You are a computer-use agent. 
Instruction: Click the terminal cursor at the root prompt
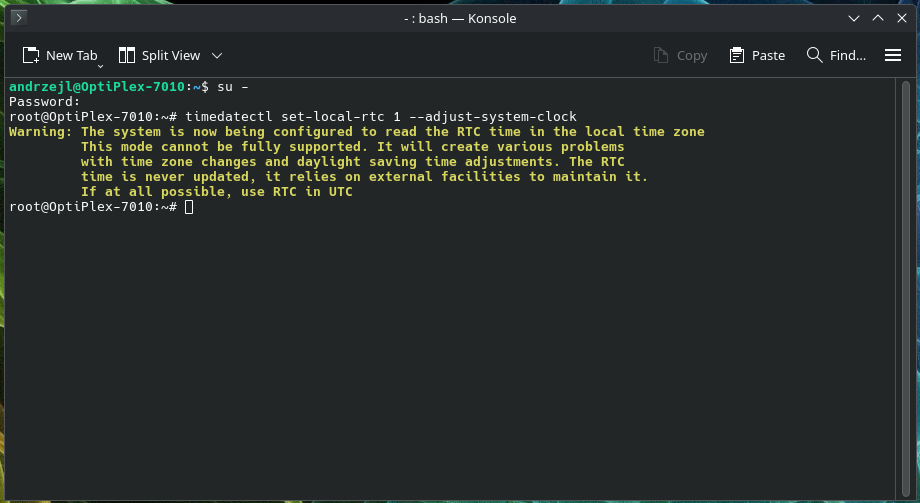click(189, 207)
